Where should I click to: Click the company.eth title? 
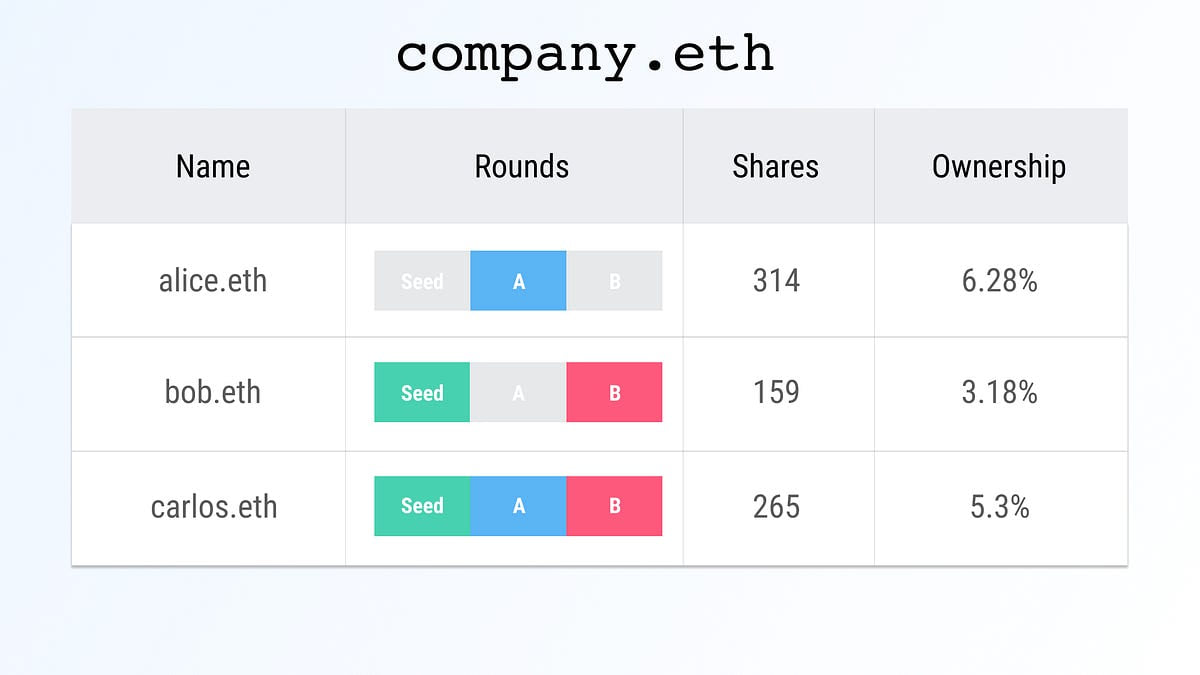(585, 55)
